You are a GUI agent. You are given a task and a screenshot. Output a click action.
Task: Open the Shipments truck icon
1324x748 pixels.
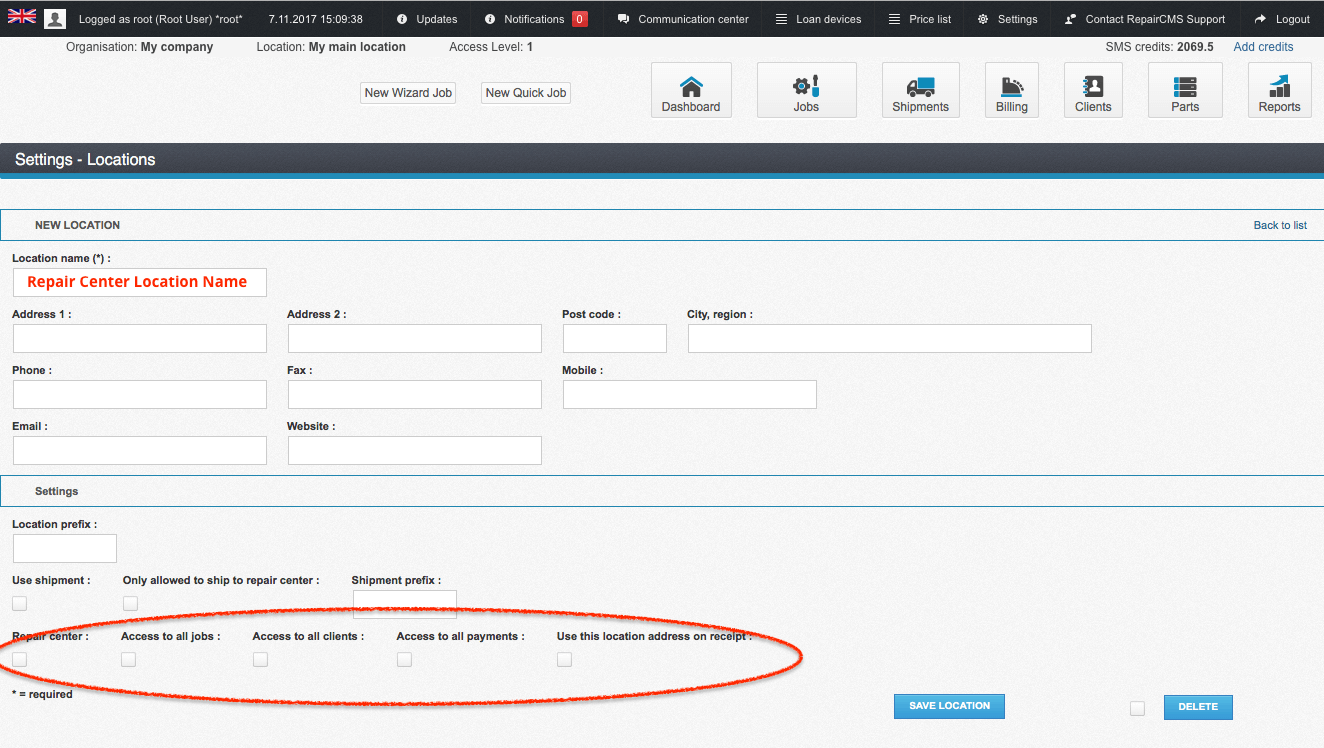pos(920,90)
